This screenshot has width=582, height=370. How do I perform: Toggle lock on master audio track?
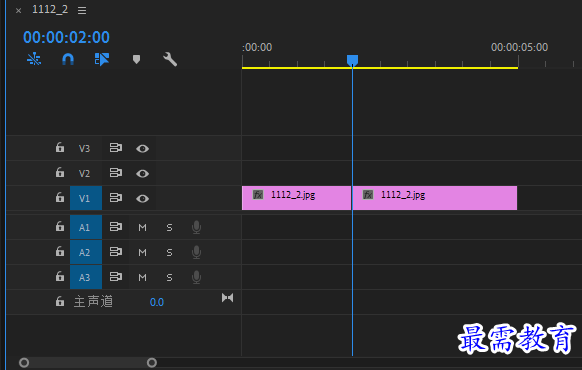click(60, 301)
